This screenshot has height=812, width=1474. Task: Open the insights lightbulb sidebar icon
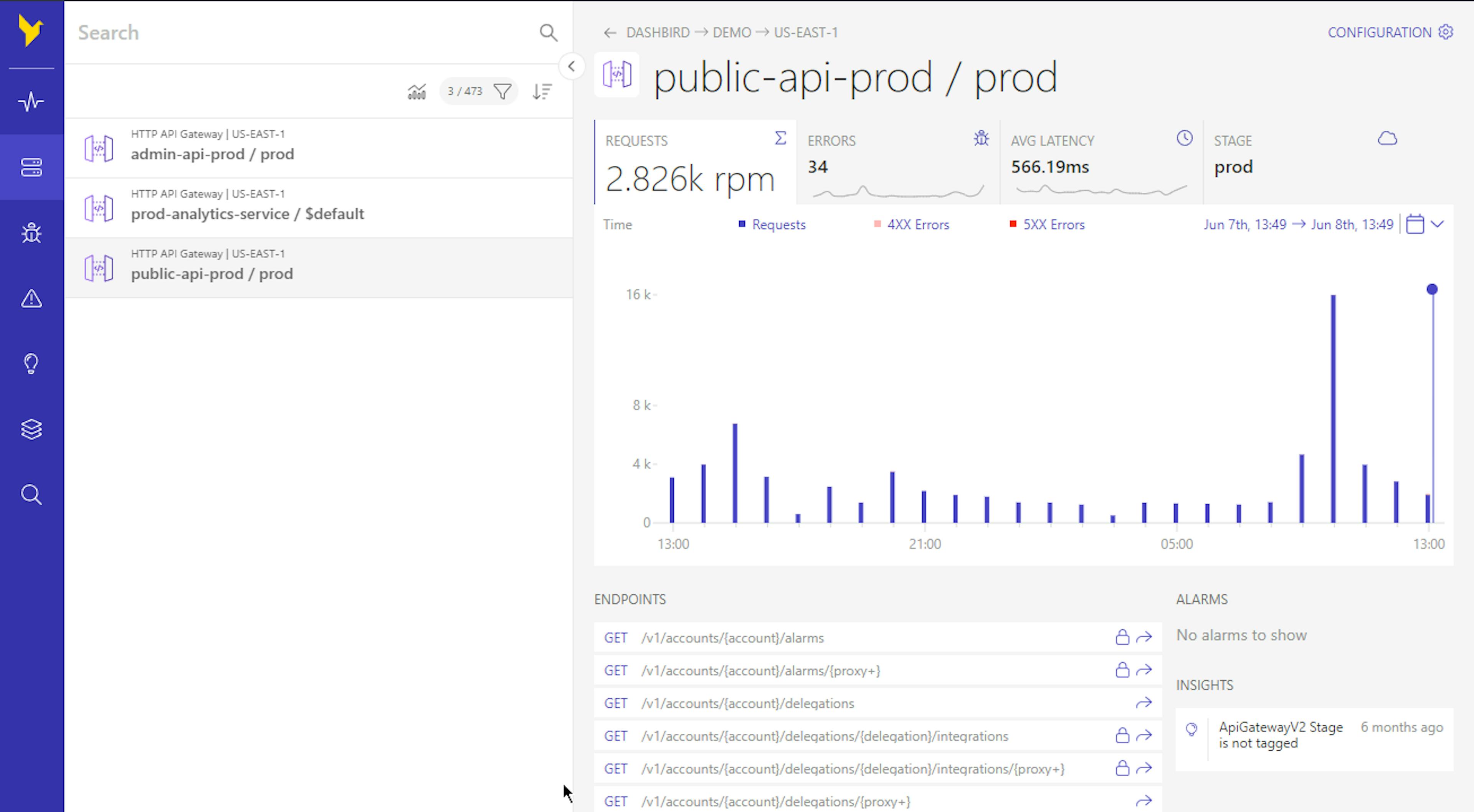pos(31,364)
